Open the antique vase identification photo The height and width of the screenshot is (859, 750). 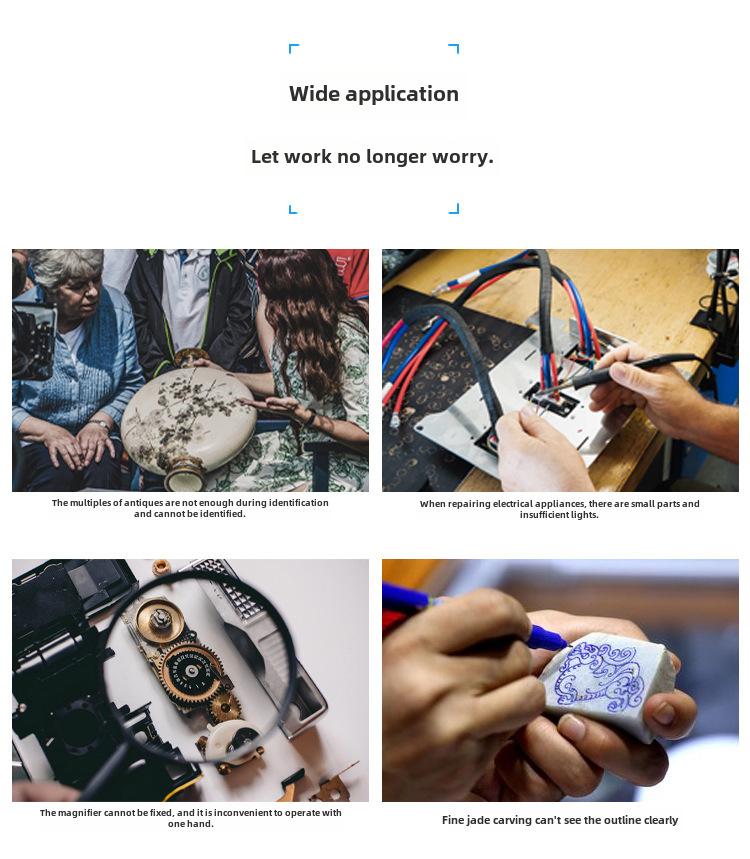pos(190,370)
